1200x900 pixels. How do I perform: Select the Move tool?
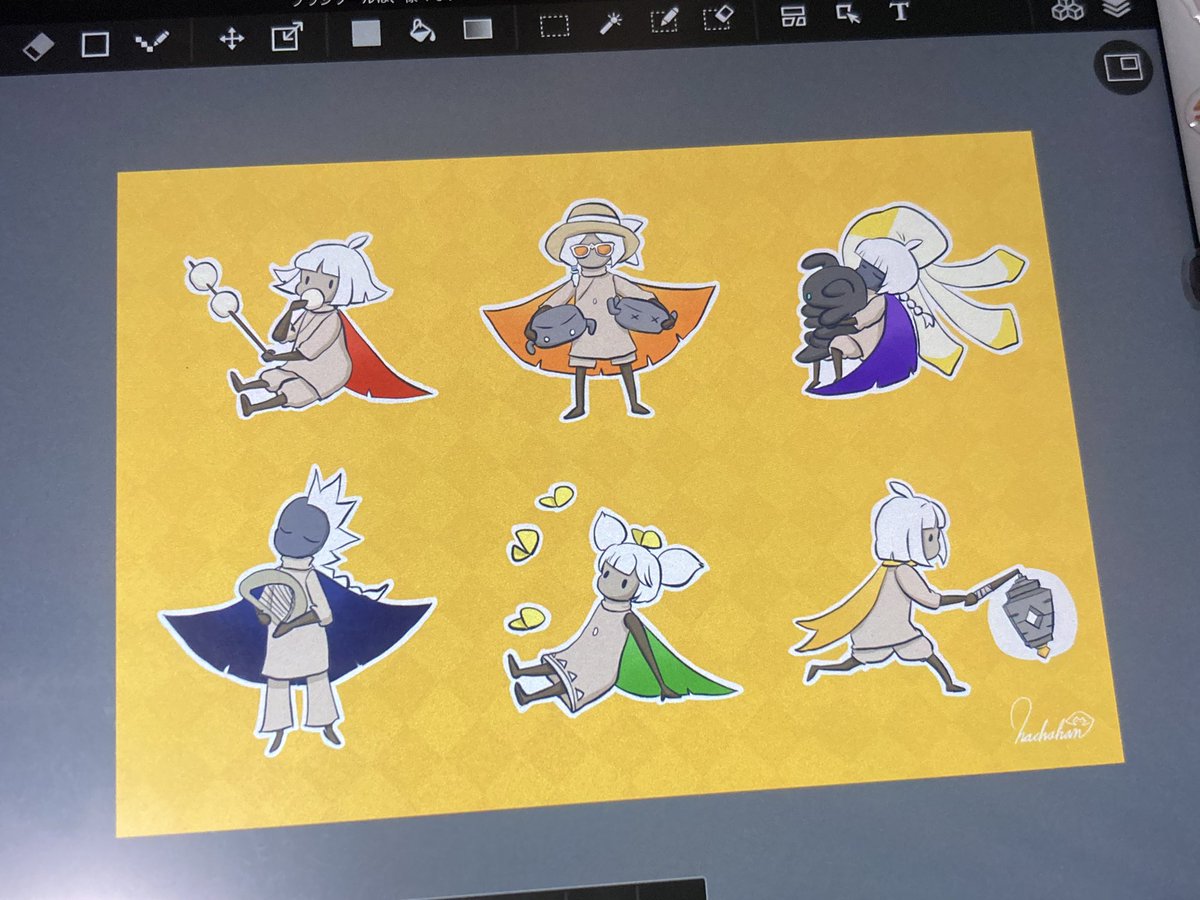pyautogui.click(x=232, y=39)
